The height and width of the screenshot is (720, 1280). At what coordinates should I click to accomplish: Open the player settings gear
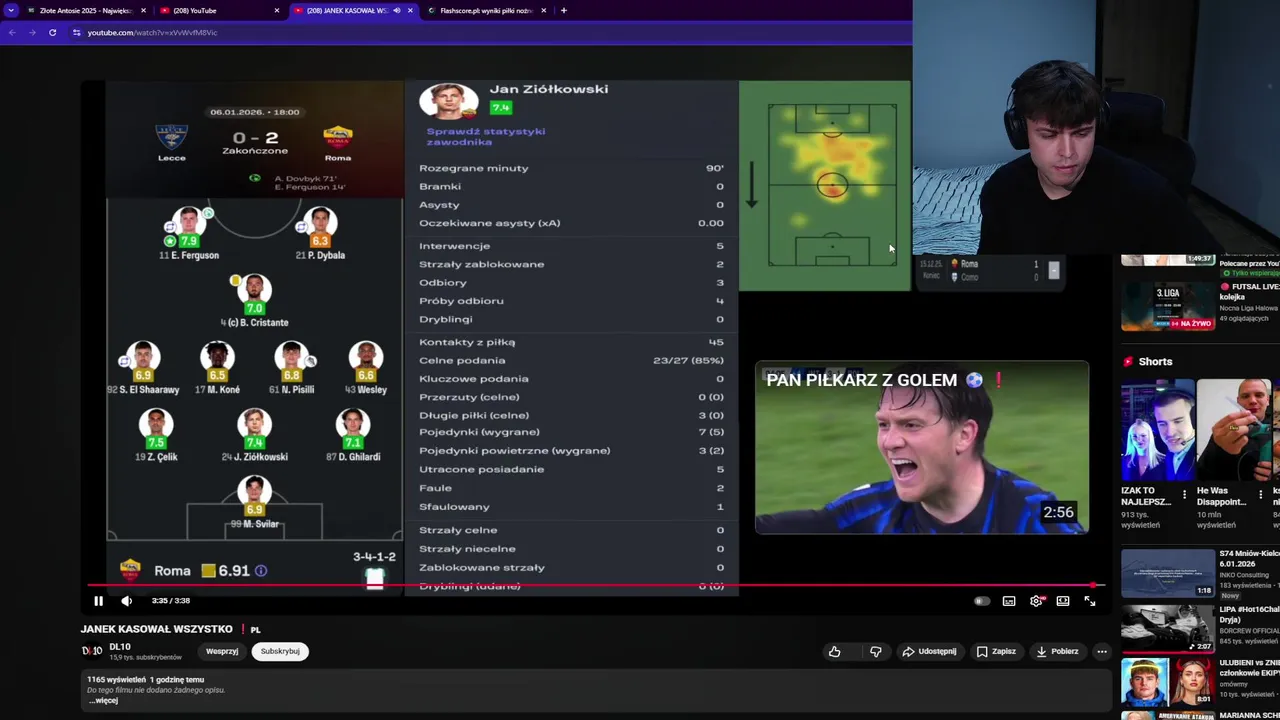[1036, 601]
